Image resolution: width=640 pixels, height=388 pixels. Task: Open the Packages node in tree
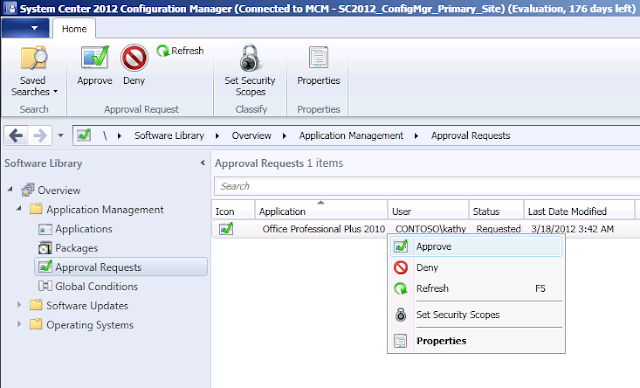(68, 248)
